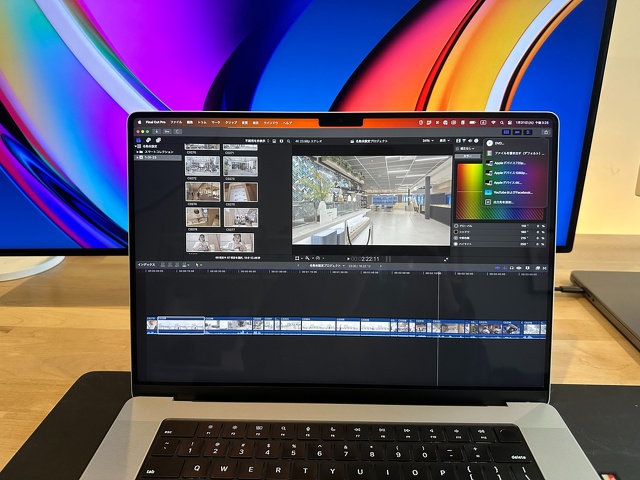Open the Import Media arrow button
640x480 pixels.
(x=157, y=131)
